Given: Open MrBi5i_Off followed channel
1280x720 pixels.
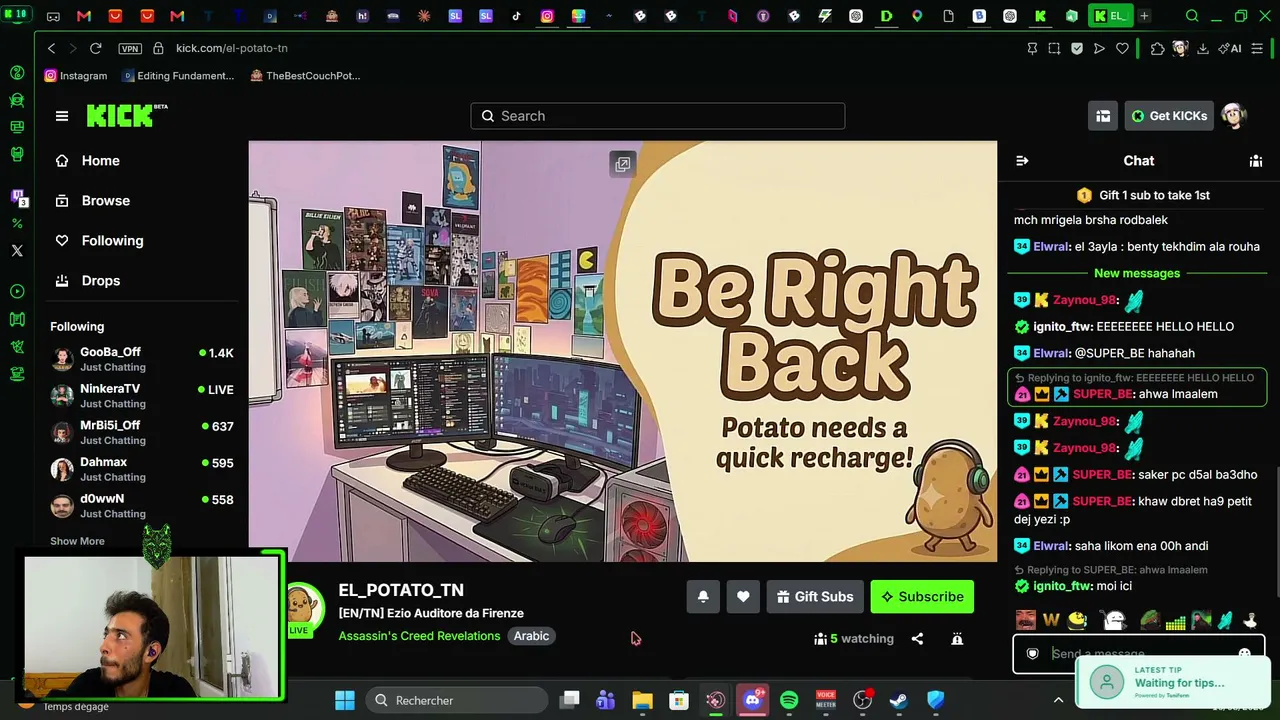Looking at the screenshot, I should click(x=142, y=432).
